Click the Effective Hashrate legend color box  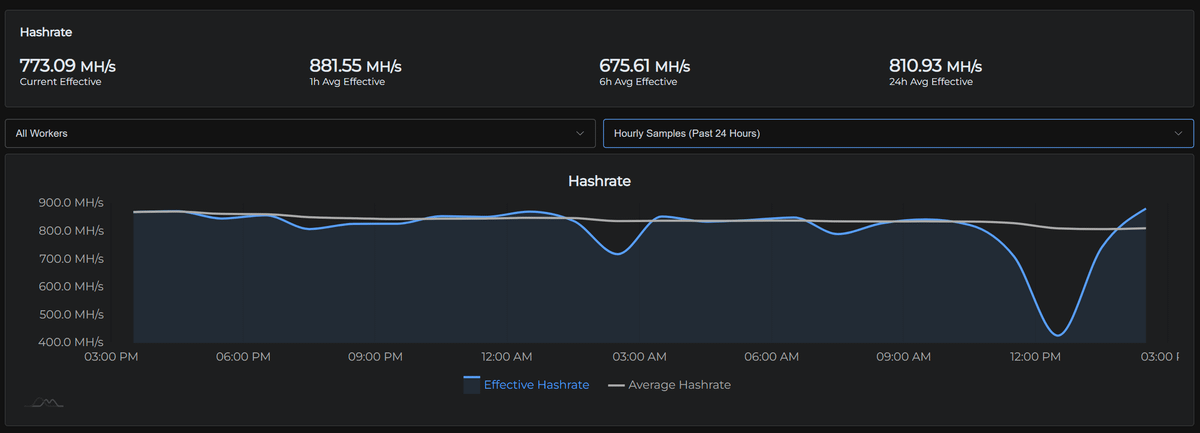471,385
